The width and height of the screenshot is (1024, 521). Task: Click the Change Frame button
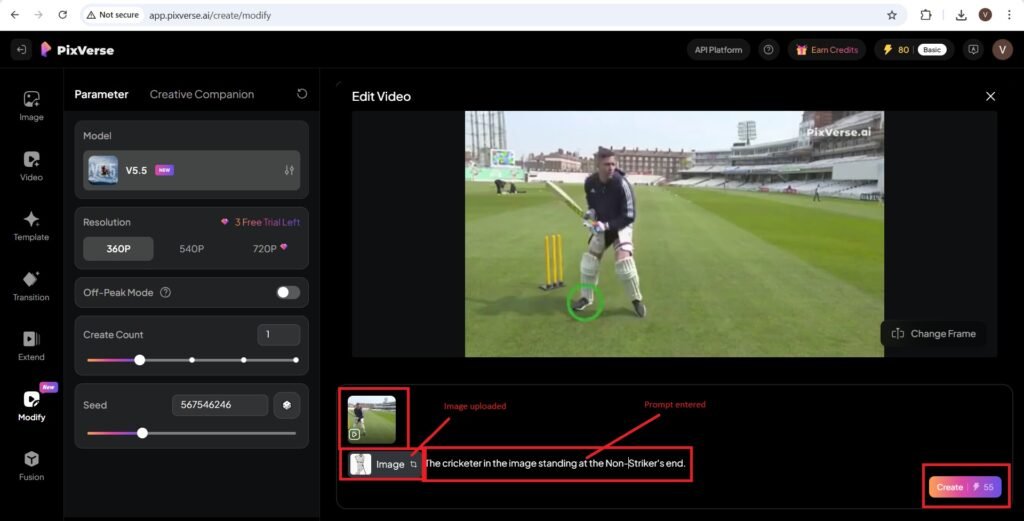coord(933,334)
